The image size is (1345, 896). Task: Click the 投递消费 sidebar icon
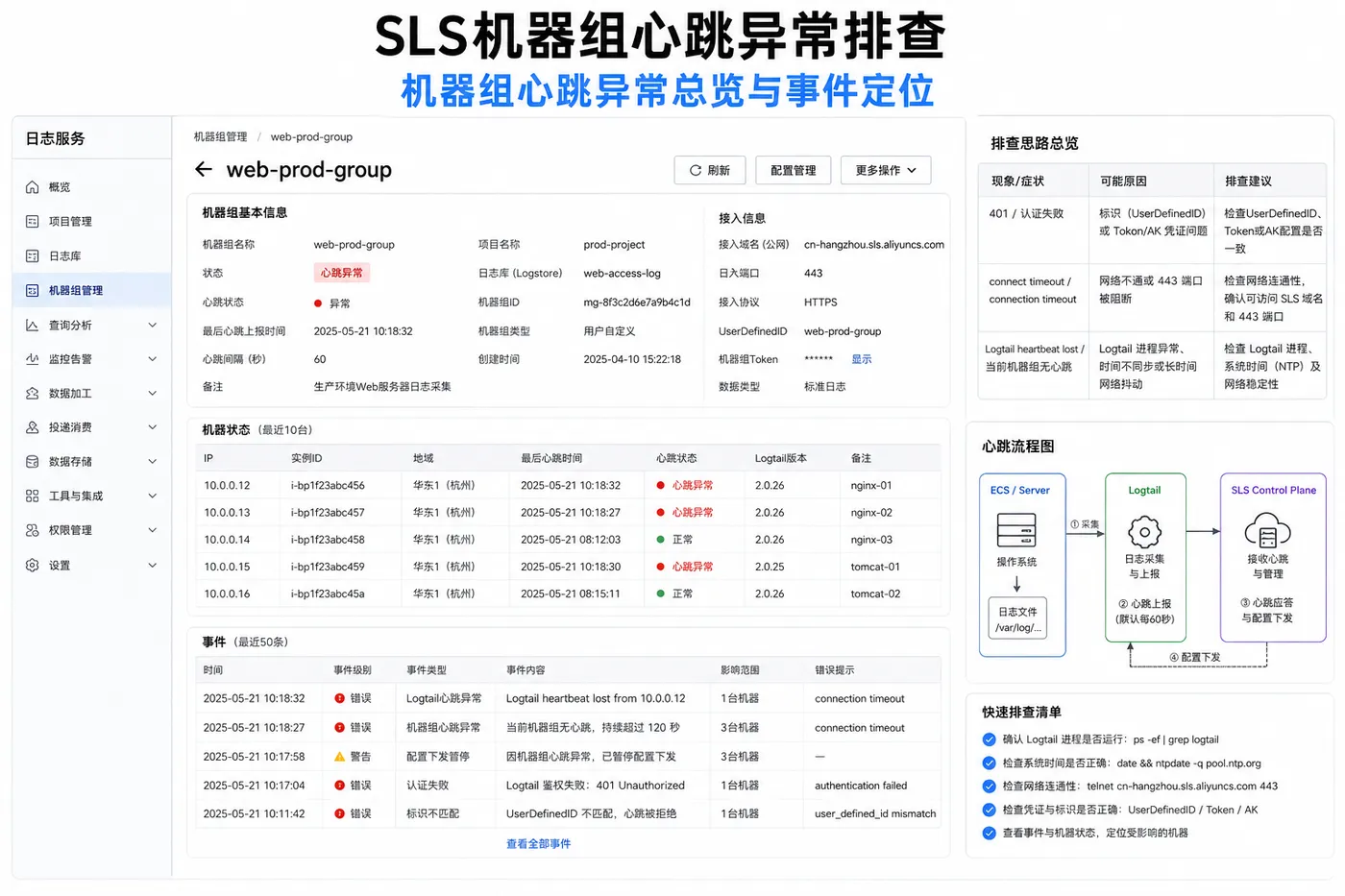[x=33, y=427]
